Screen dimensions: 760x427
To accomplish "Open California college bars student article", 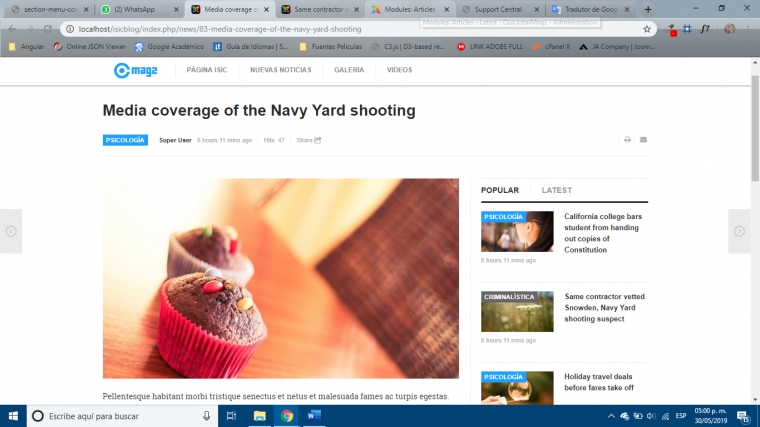I will click(602, 233).
